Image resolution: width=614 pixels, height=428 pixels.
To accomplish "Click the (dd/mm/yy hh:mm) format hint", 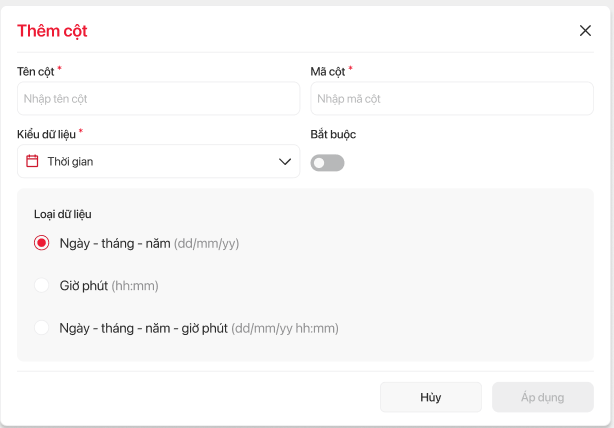I will coord(285,328).
